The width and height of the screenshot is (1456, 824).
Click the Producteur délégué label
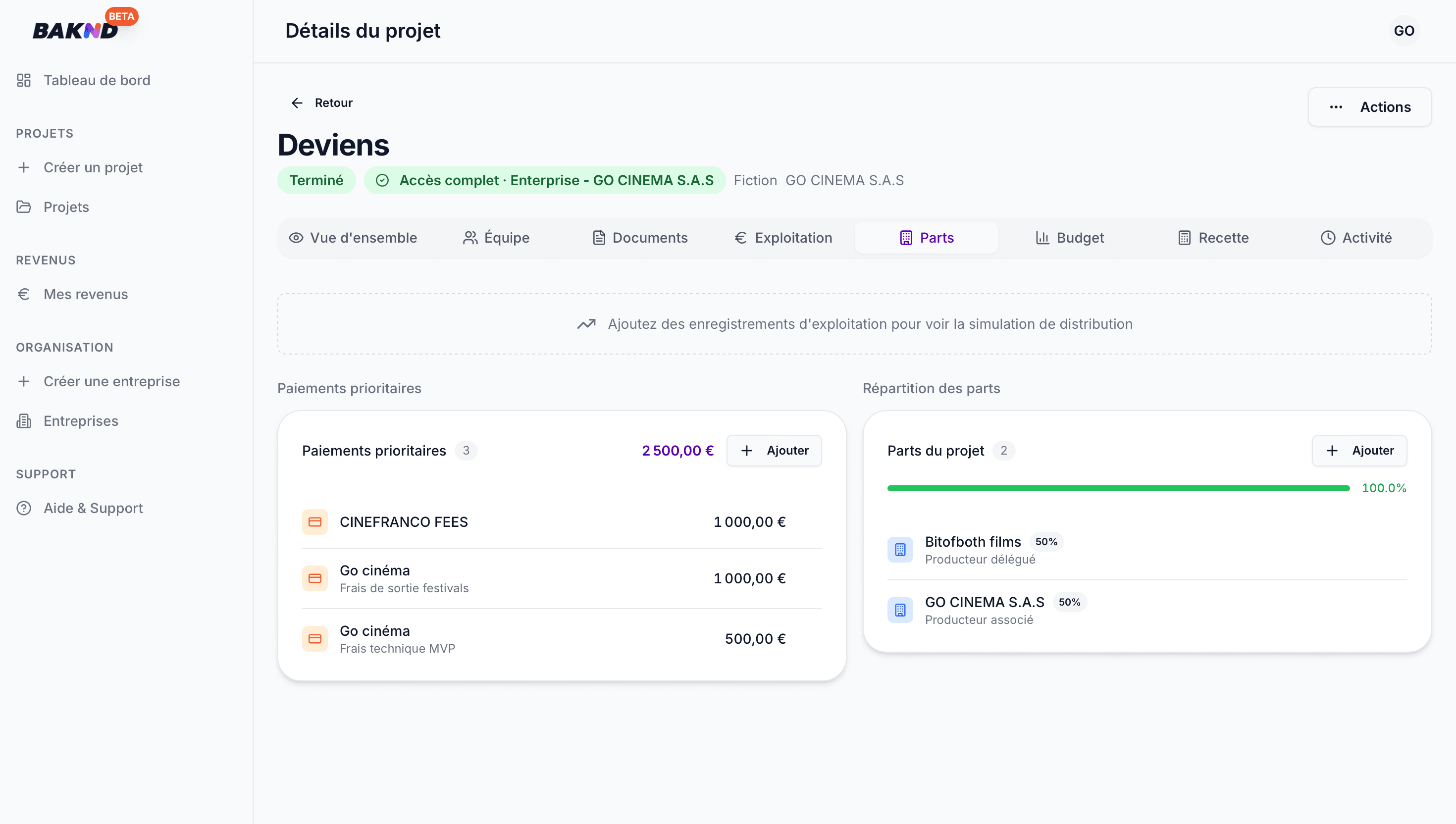[980, 560]
